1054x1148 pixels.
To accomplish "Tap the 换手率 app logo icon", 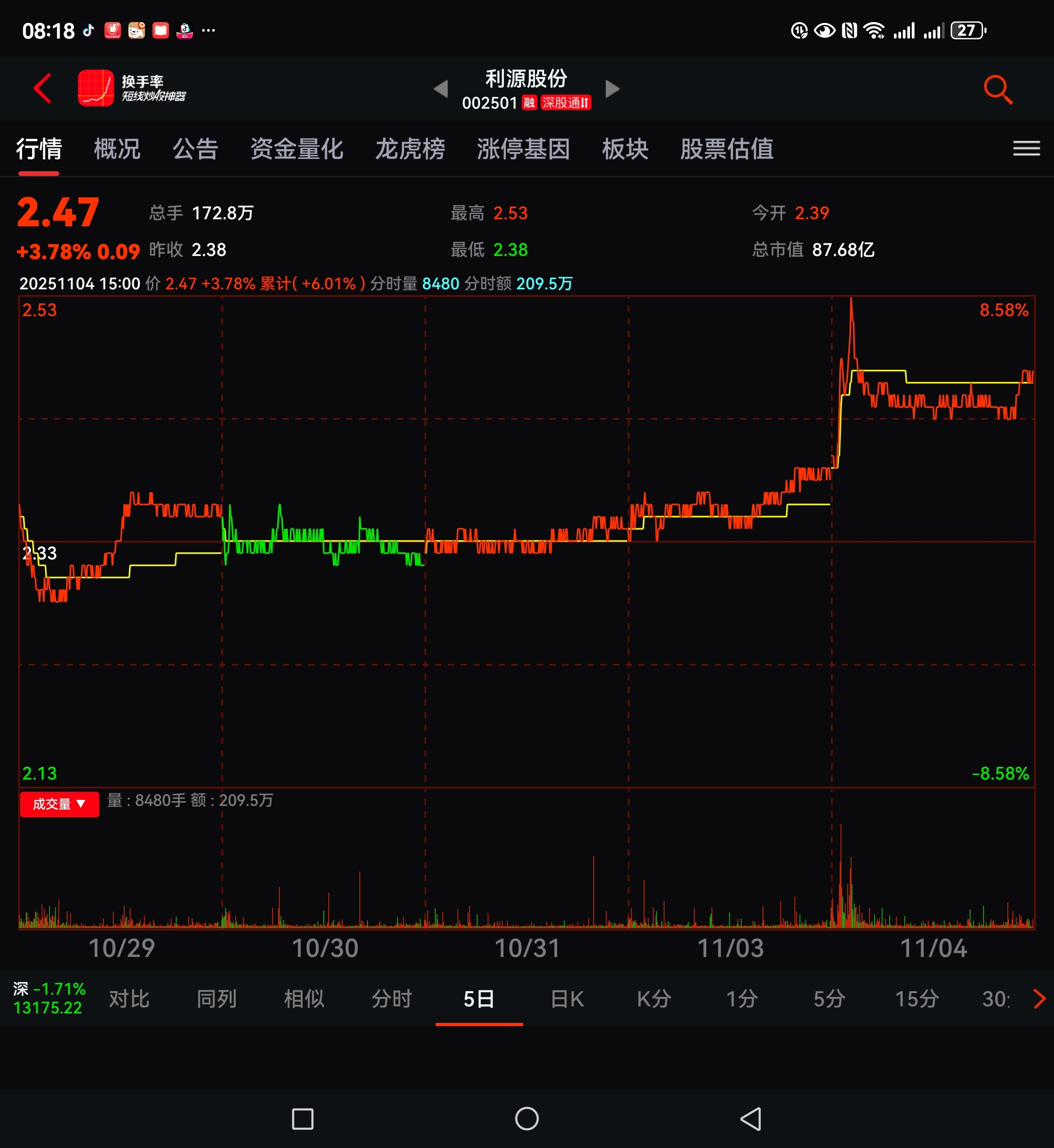I will pyautogui.click(x=96, y=88).
